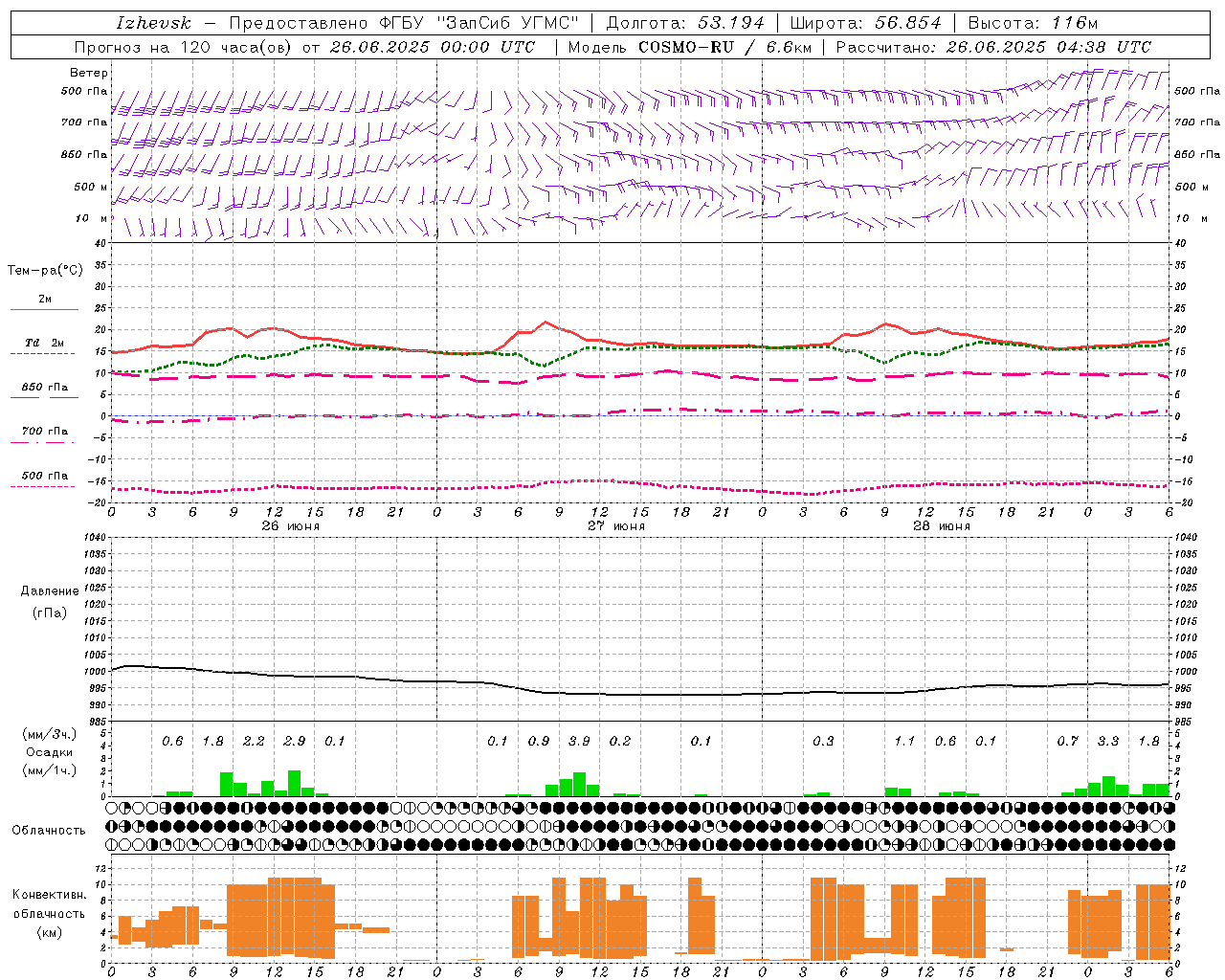Click the 0.2 precipitation total value
The height and width of the screenshot is (980, 1225).
tap(620, 742)
